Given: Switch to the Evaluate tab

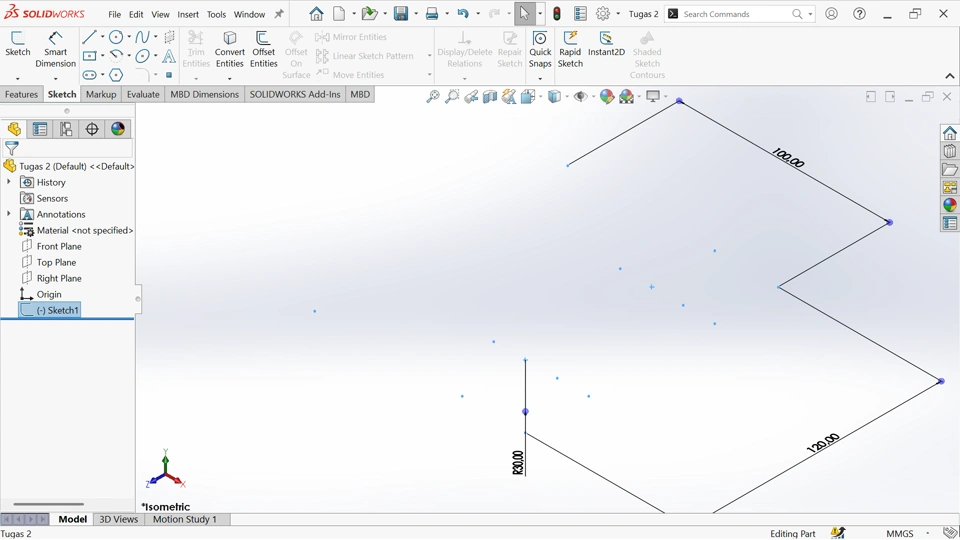Looking at the screenshot, I should coord(143,94).
